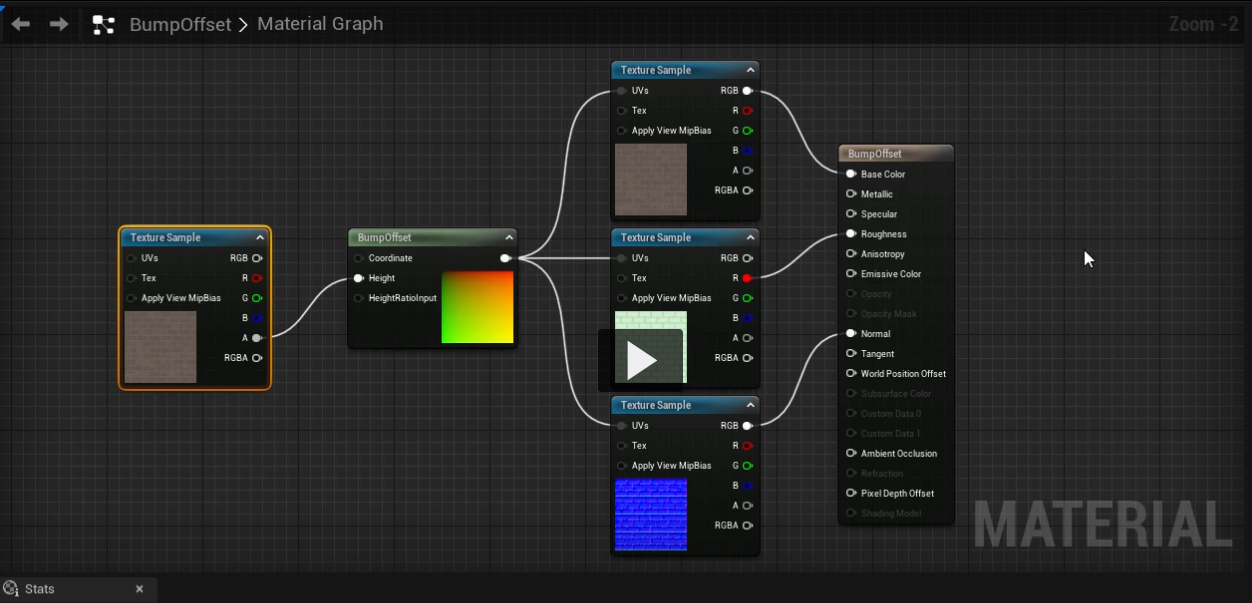Click the Normal input pin on BumpOffset material

(x=851, y=334)
